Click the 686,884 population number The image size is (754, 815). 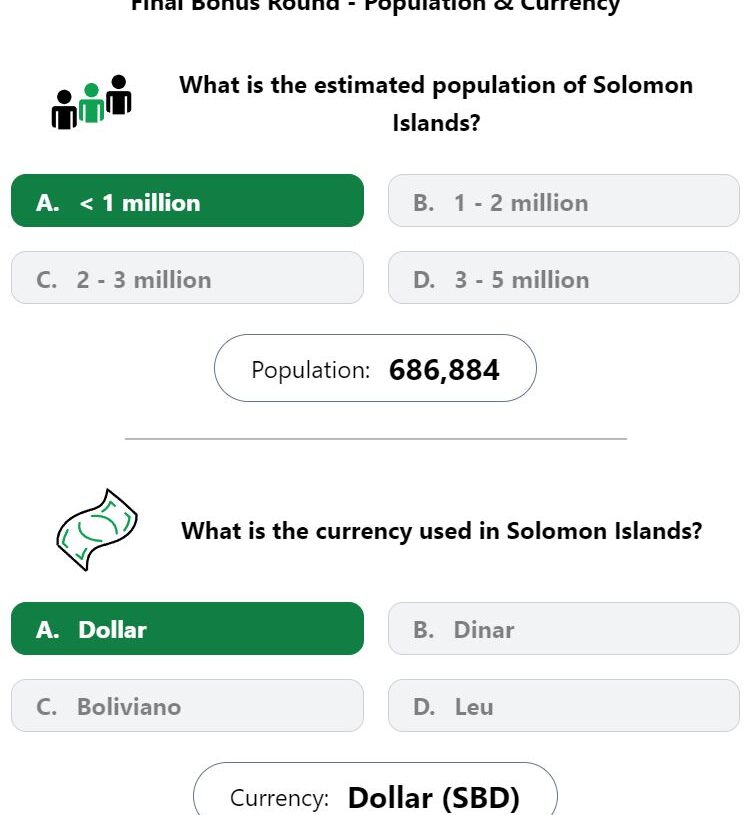coord(444,370)
